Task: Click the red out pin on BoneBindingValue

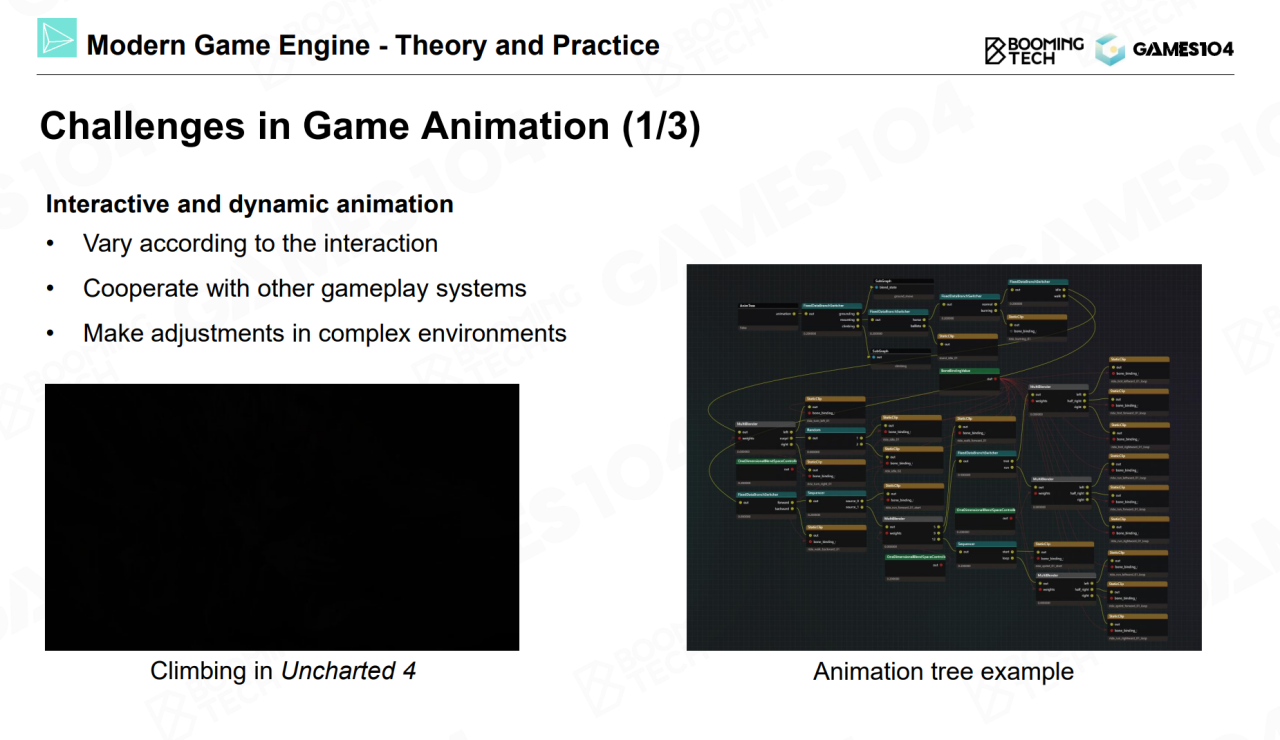Action: click(995, 379)
